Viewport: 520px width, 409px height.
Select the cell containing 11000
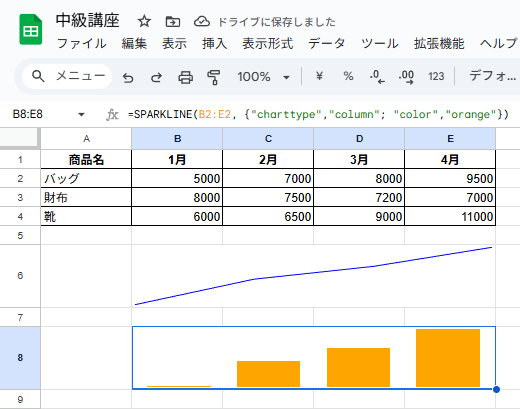coord(450,216)
